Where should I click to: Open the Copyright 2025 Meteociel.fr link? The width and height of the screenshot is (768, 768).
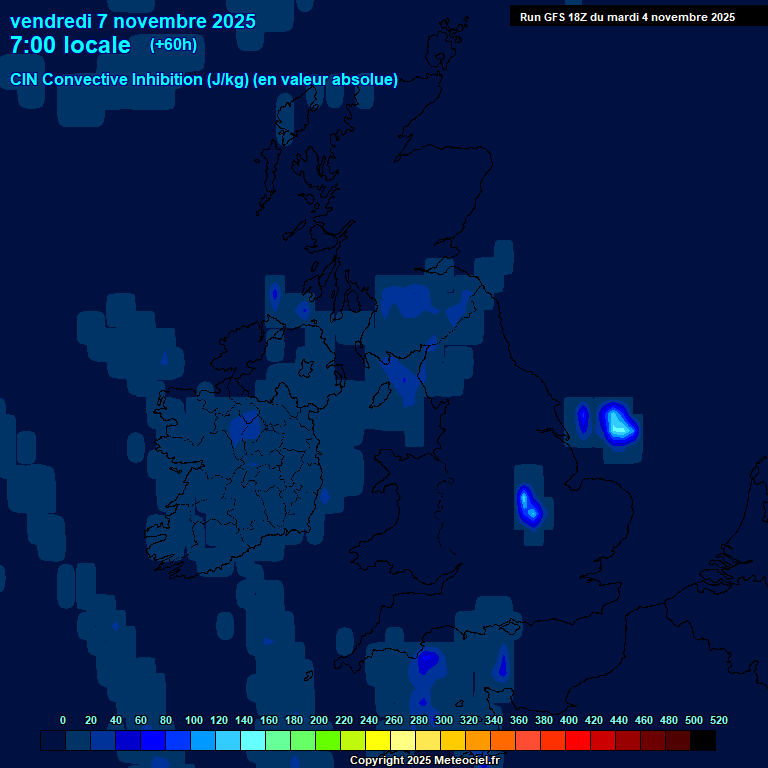pos(424,761)
